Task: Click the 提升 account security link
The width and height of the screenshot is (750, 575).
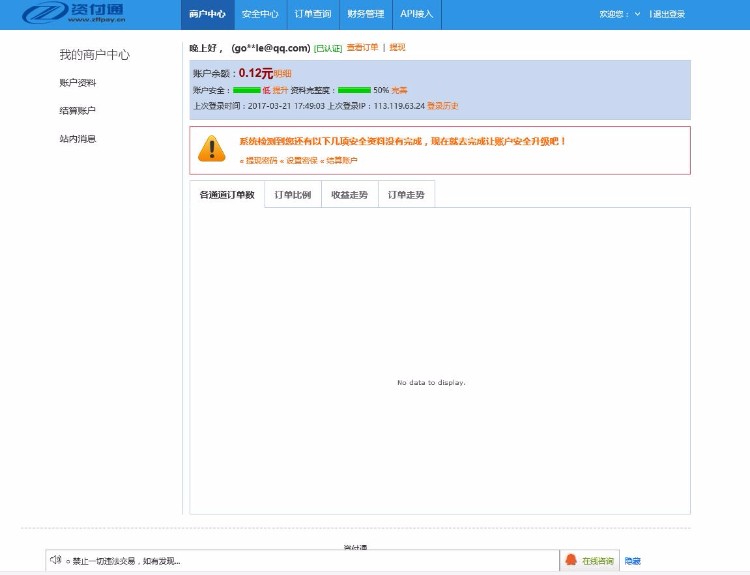Action: (280, 90)
